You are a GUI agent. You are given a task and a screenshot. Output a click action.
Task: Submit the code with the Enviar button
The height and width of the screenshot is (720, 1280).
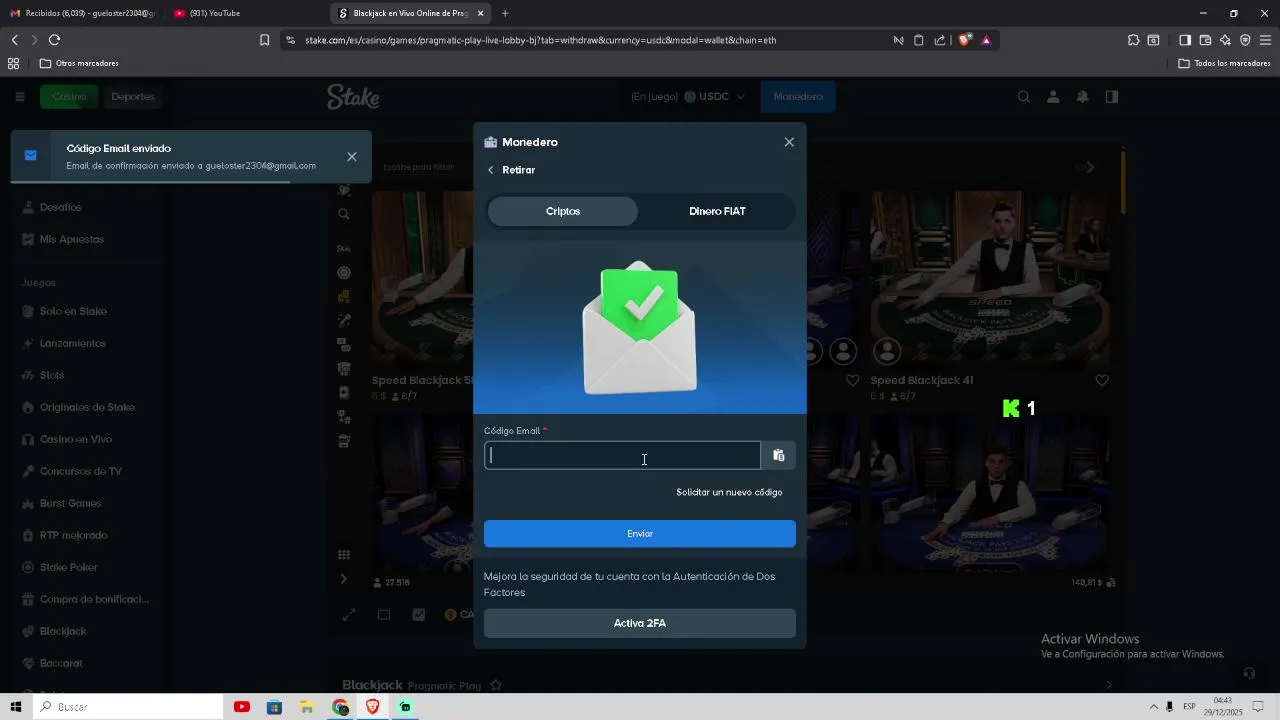click(x=640, y=534)
